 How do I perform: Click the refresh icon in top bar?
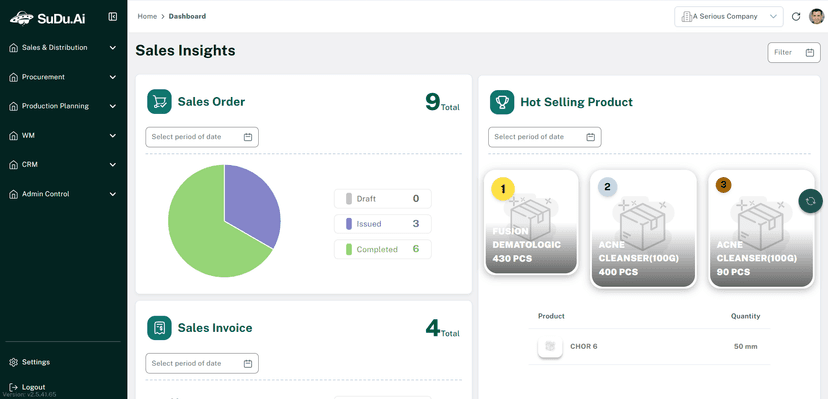tap(796, 17)
